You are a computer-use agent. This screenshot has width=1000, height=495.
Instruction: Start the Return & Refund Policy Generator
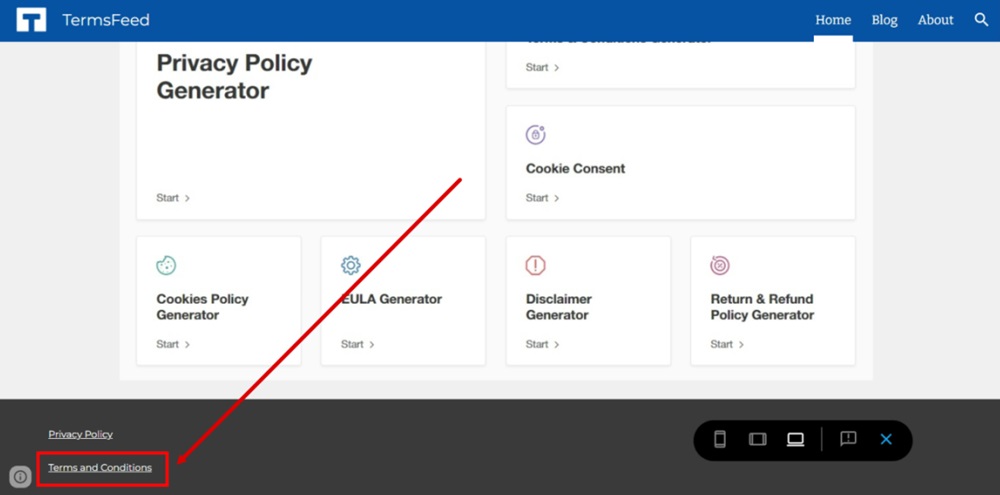pyautogui.click(x=727, y=344)
